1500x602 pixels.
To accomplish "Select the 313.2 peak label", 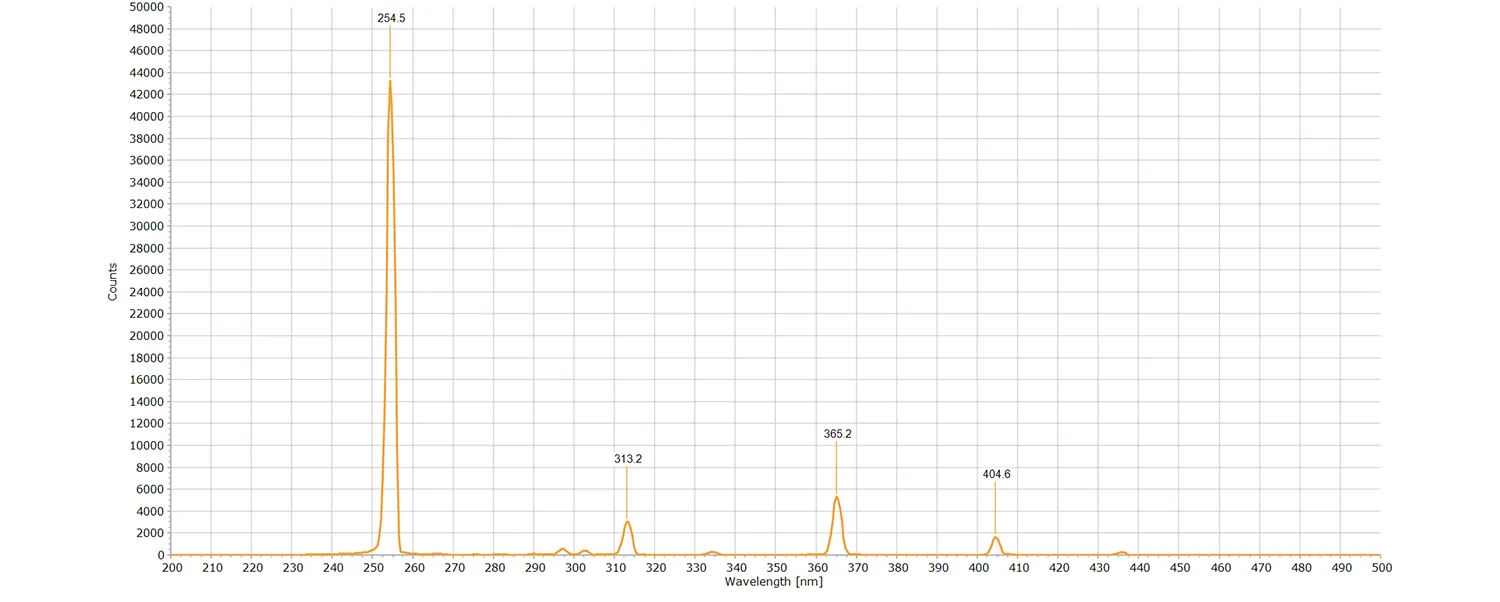I will [x=628, y=459].
